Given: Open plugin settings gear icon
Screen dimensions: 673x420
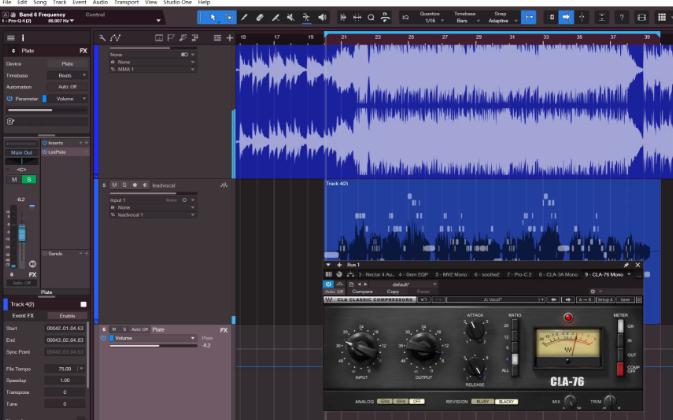Looking at the screenshot, I should pos(592,291).
